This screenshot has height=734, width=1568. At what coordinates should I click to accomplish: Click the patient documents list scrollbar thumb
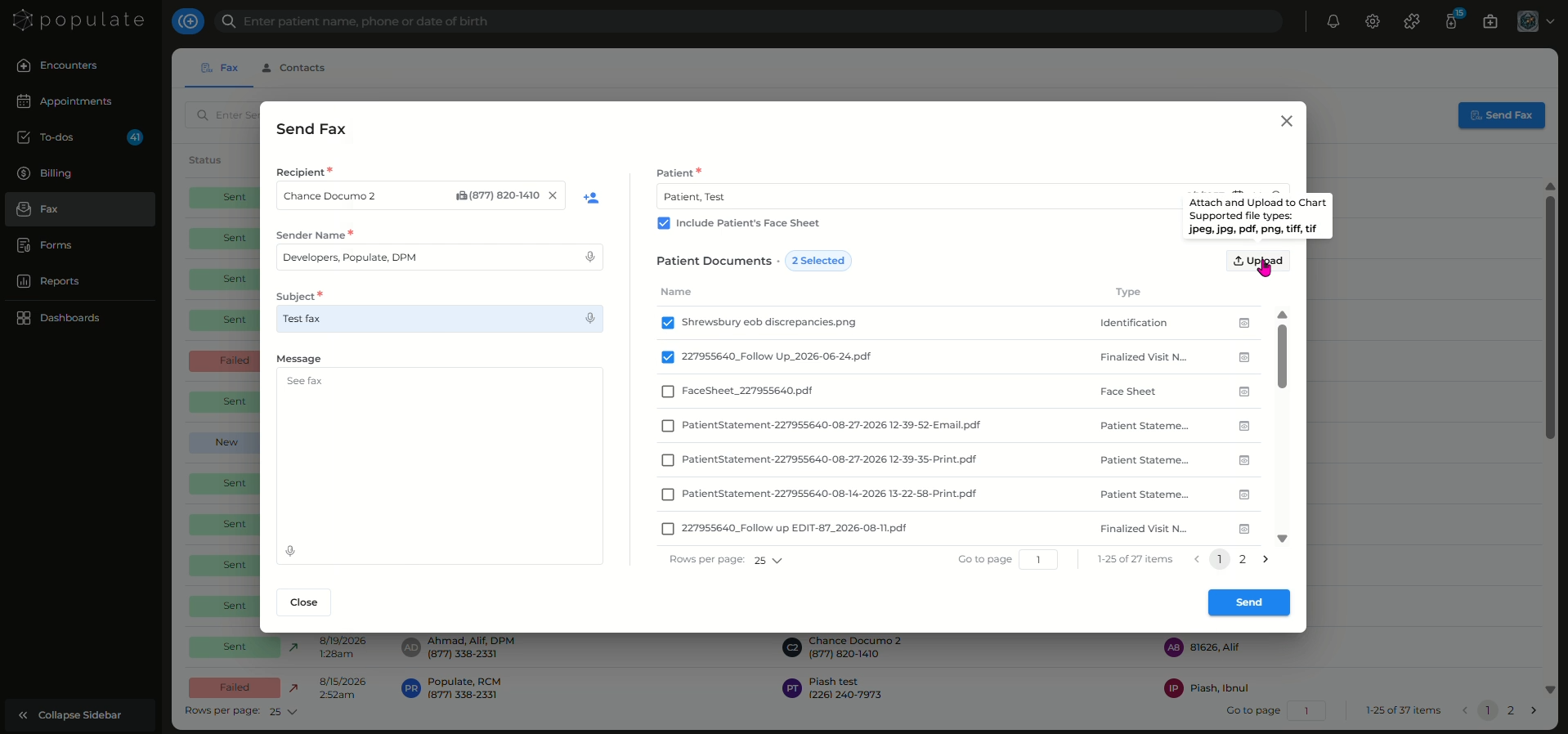(x=1282, y=356)
